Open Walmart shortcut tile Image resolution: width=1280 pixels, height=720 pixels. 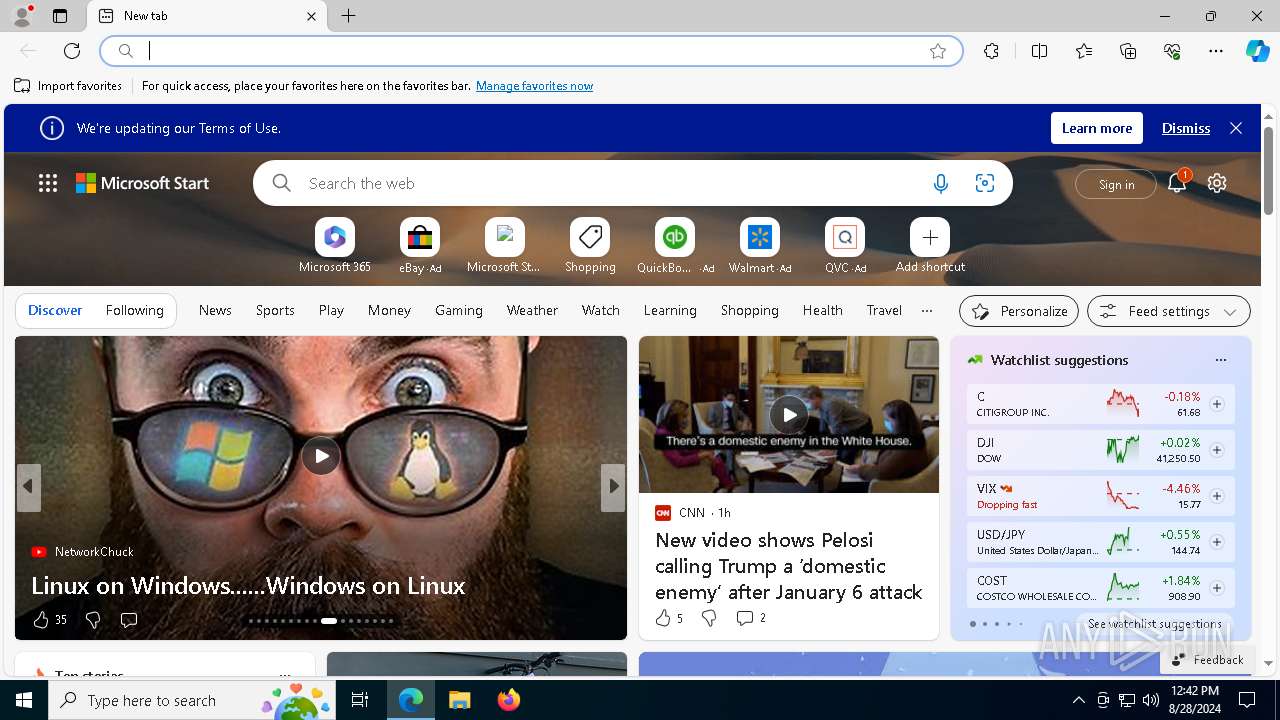point(760,246)
